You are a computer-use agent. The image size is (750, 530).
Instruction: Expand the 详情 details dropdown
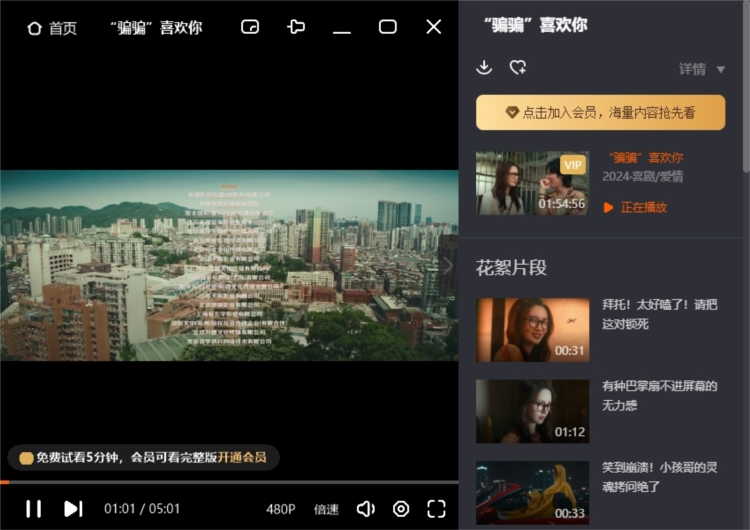tap(703, 69)
